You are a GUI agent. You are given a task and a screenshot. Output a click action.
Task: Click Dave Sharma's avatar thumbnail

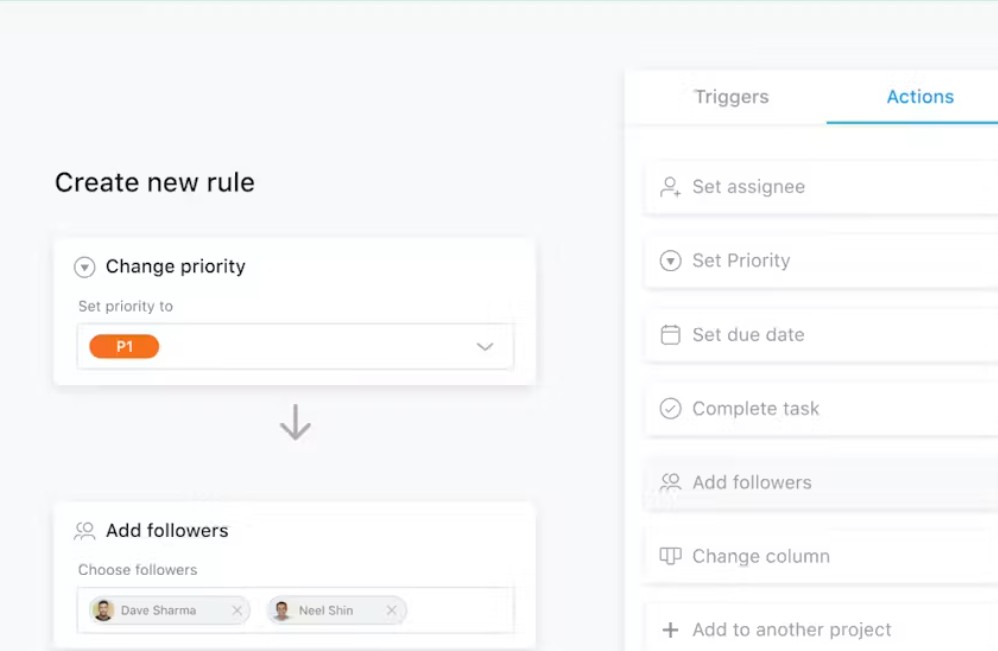[x=103, y=611]
